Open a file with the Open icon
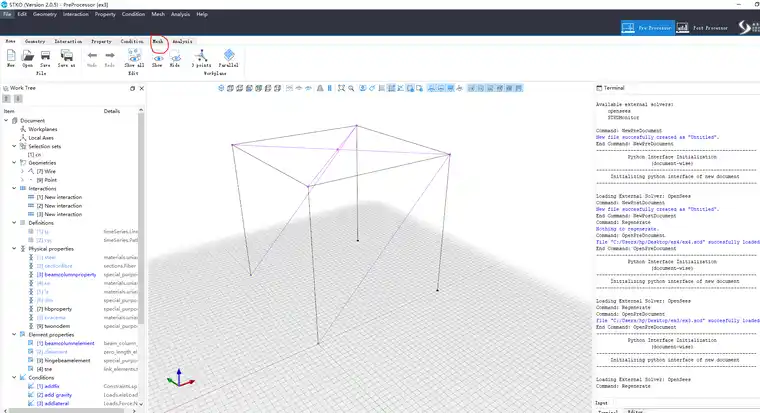 tap(28, 56)
